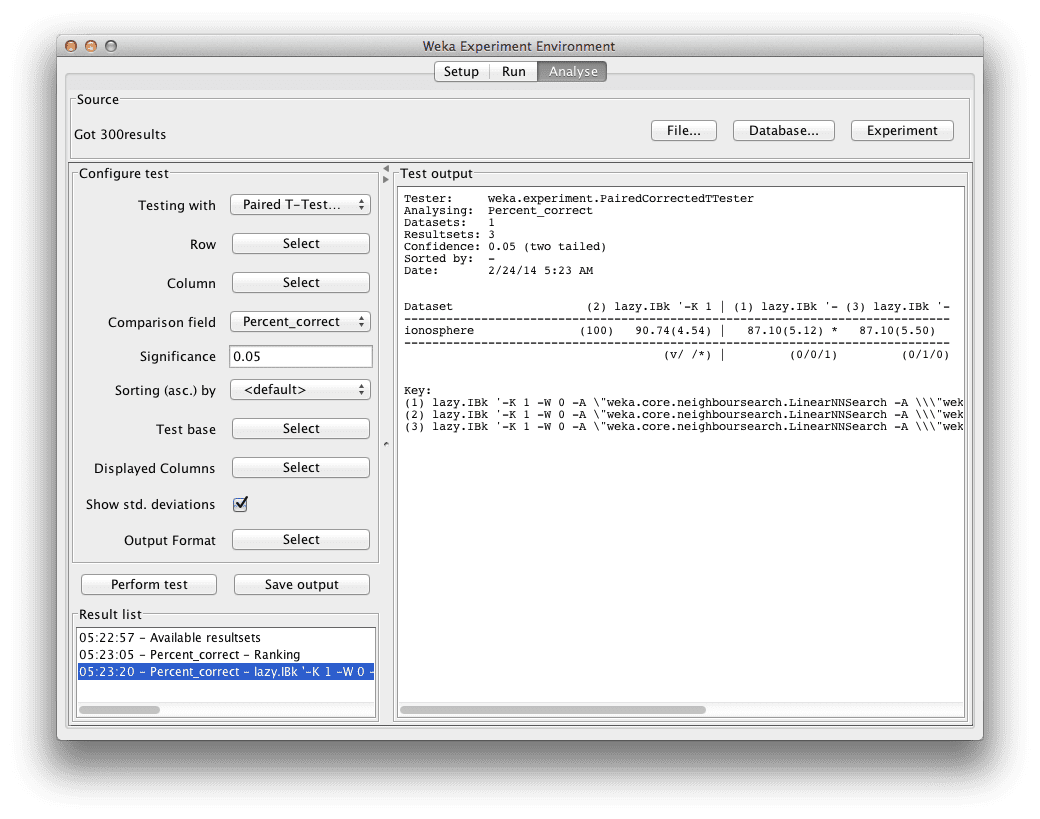The height and width of the screenshot is (819, 1040).
Task: Click the right arrow of split-pane divider
Action: point(386,179)
